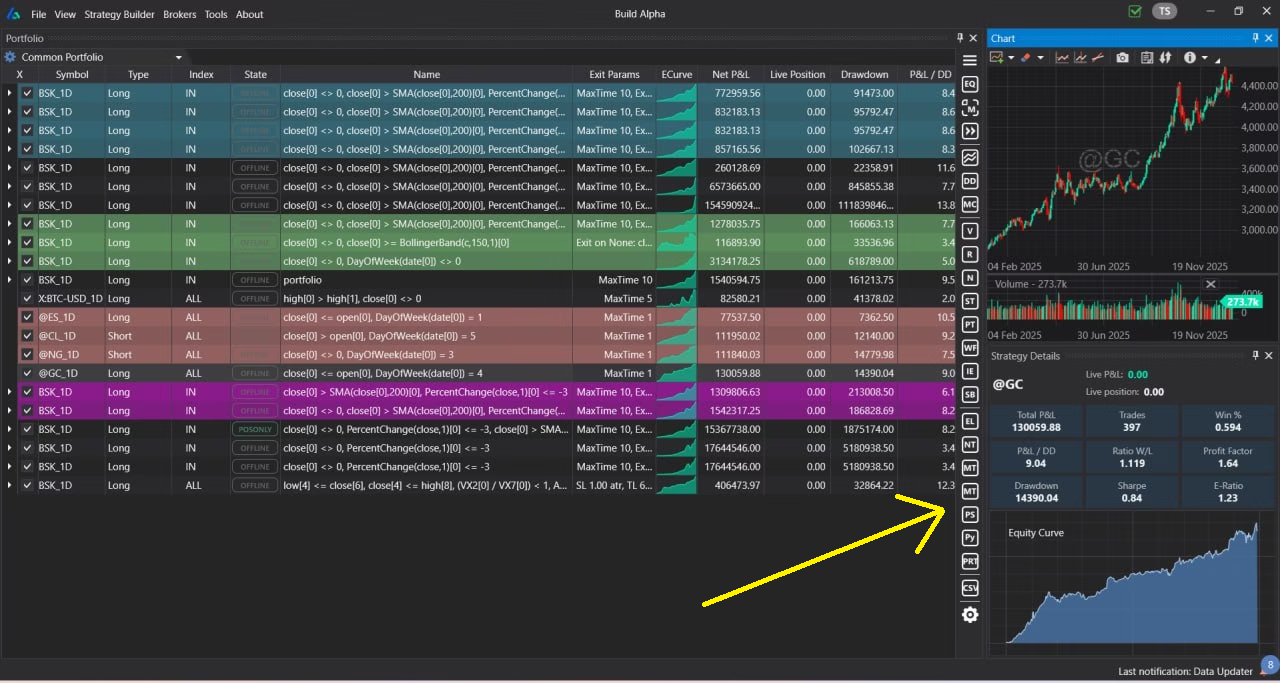Expand the portfolio-named BSK_1D row
The image size is (1280, 683).
tap(10, 280)
